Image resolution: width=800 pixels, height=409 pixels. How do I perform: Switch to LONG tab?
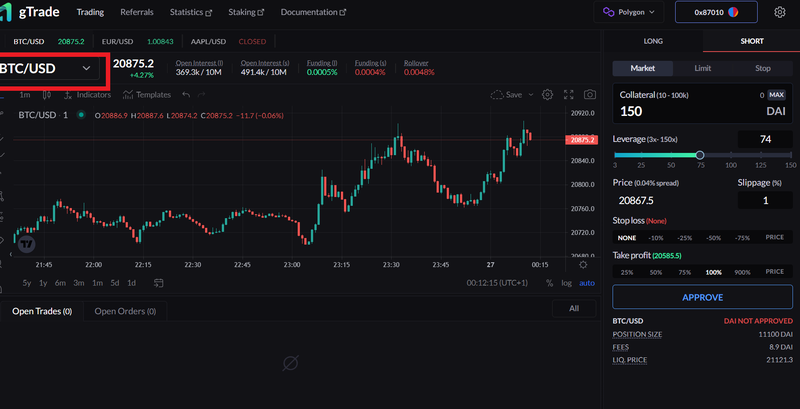tap(653, 41)
